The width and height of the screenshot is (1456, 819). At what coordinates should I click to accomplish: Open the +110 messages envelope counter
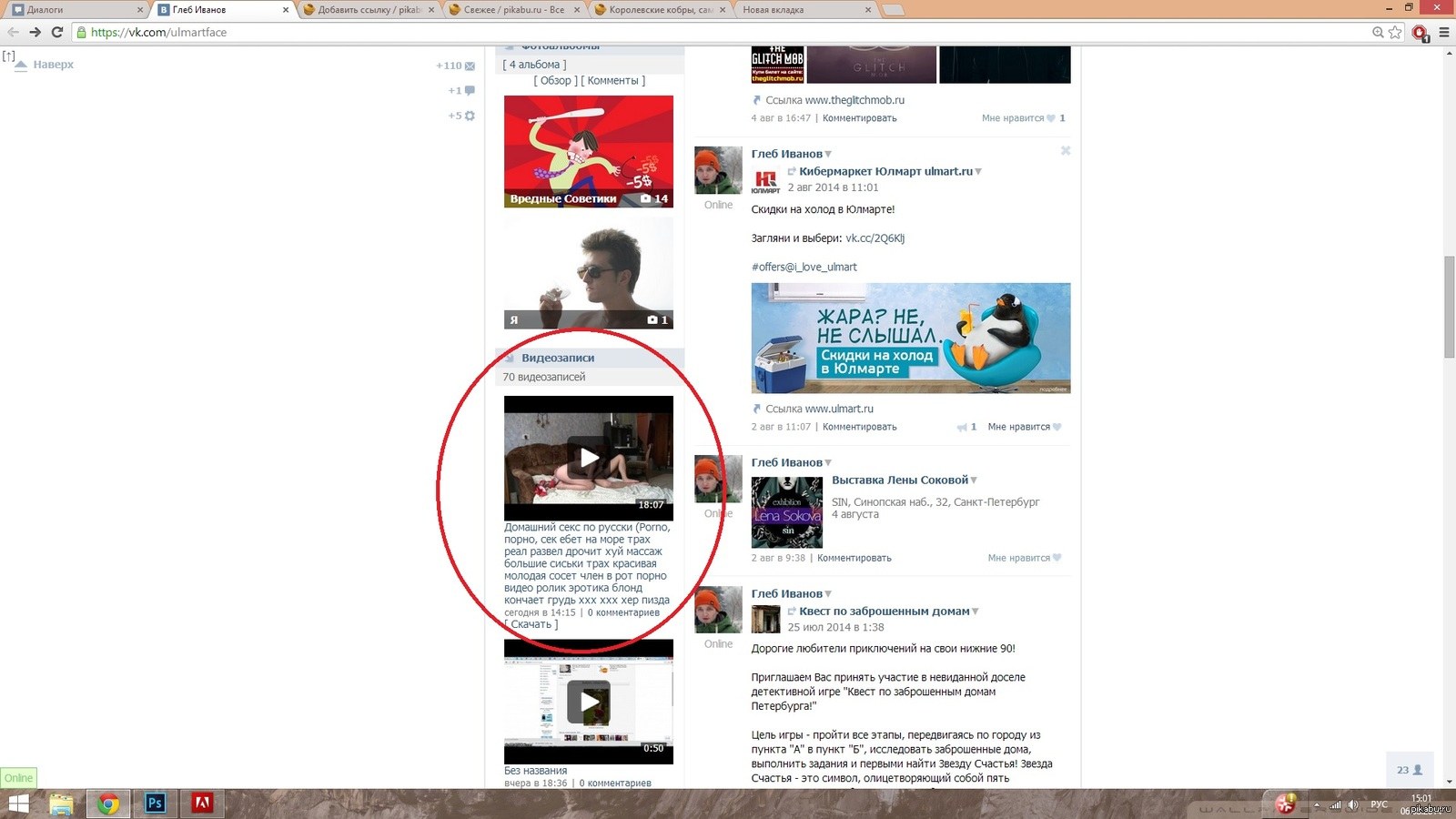click(x=455, y=66)
